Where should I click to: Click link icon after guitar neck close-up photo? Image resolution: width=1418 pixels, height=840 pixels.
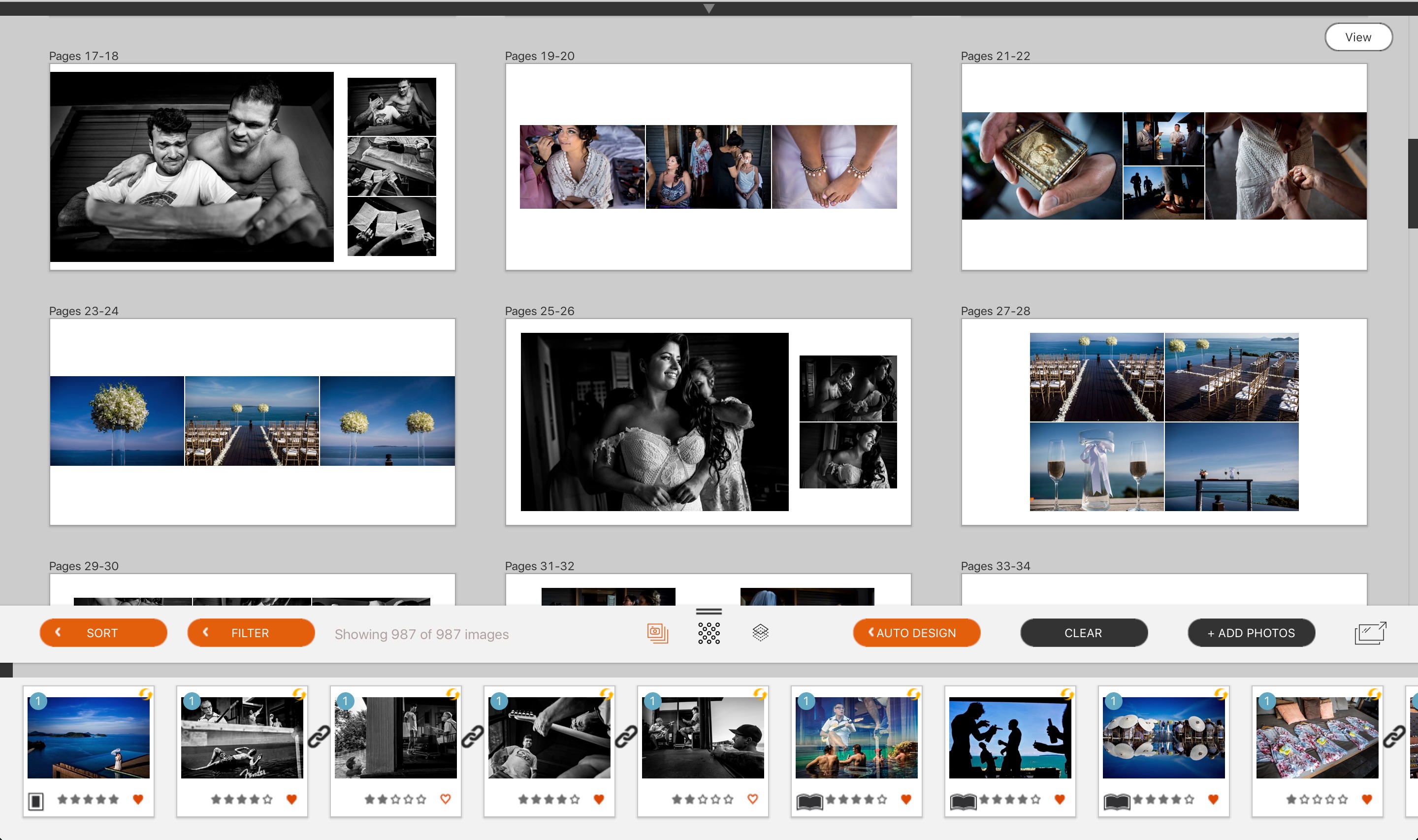point(626,737)
